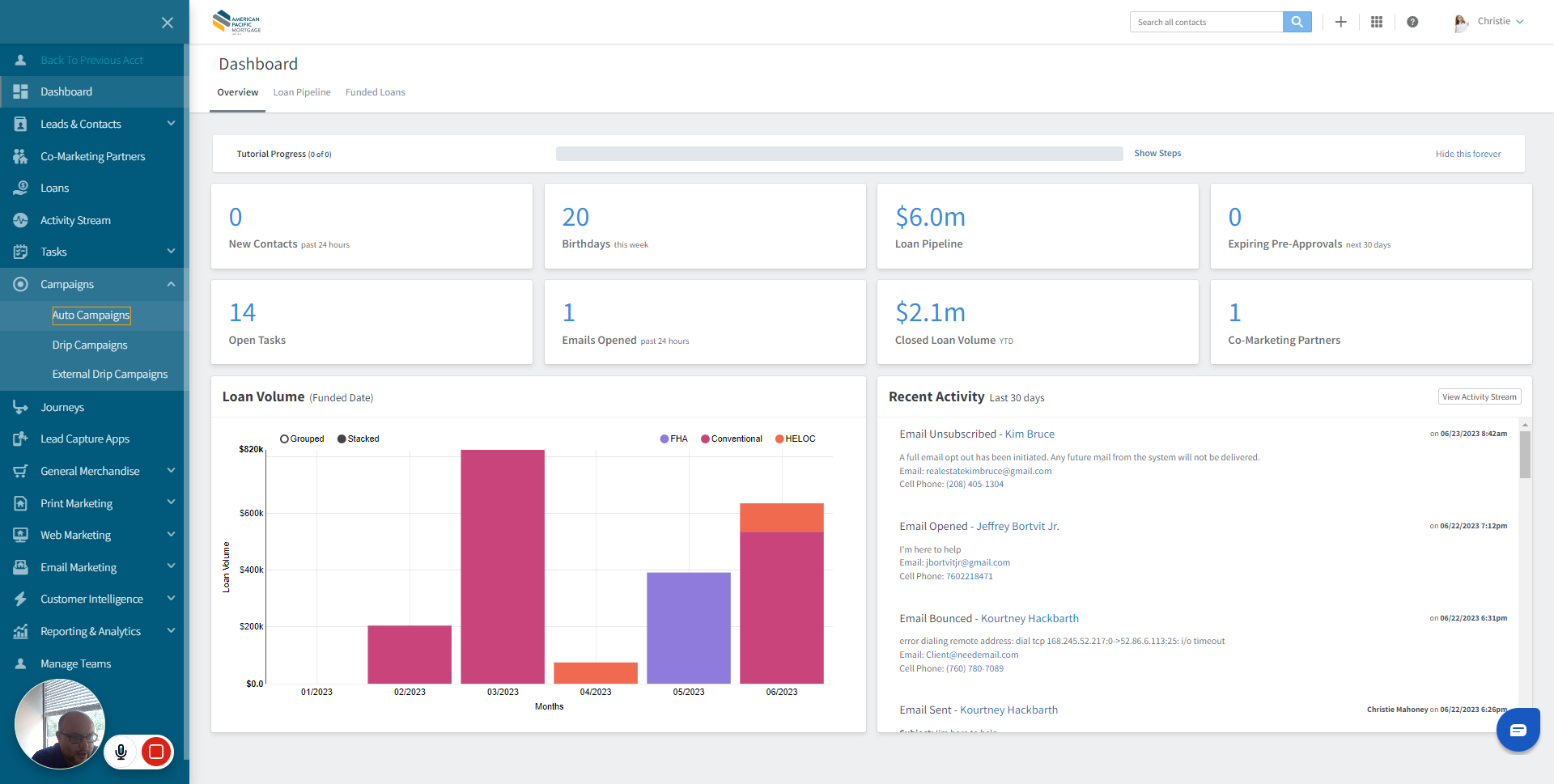The image size is (1554, 784).
Task: Click the Manage Teams sidebar icon
Action: pyautogui.click(x=21, y=663)
